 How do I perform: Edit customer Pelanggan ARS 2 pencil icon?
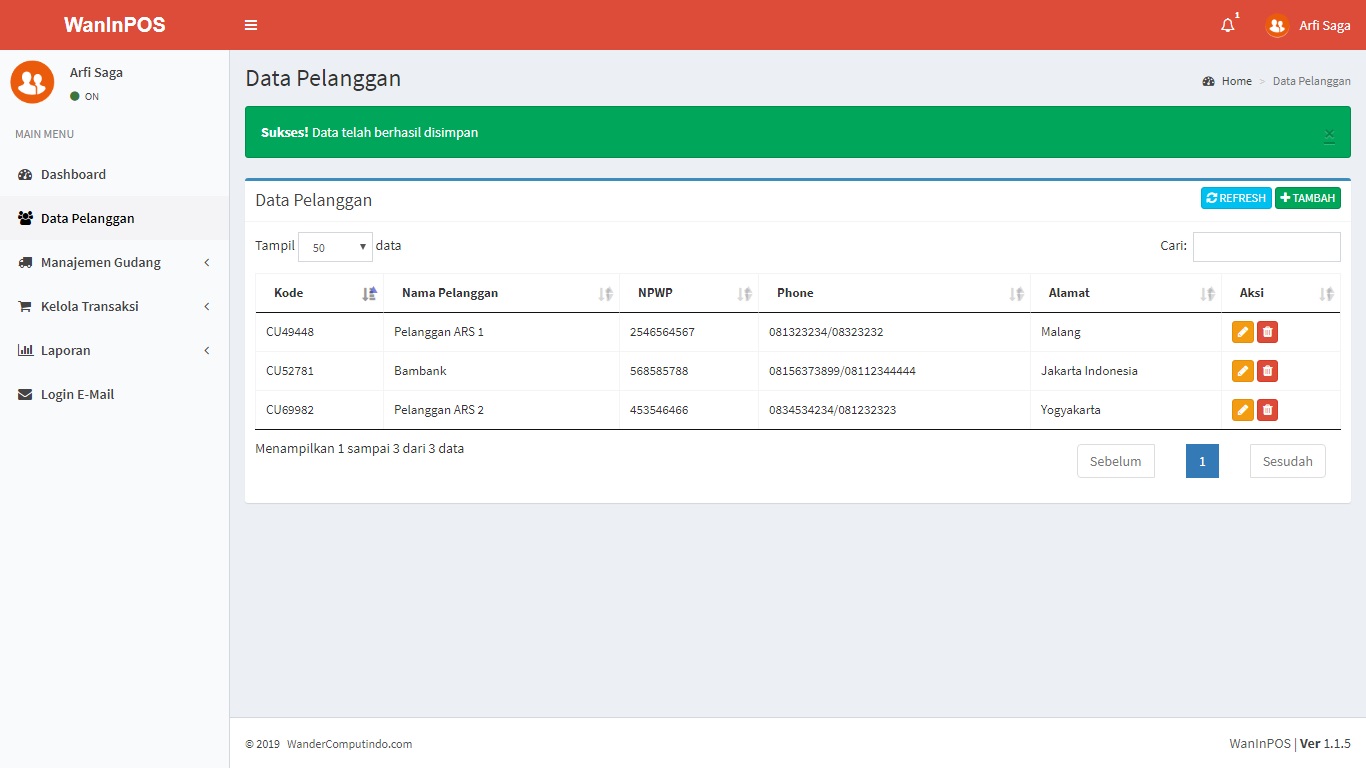coord(1242,410)
